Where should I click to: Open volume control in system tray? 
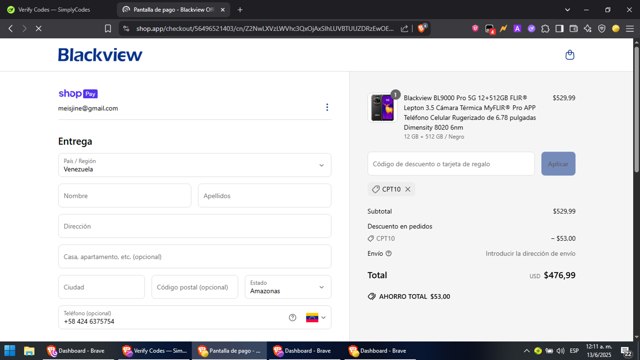coord(560,351)
